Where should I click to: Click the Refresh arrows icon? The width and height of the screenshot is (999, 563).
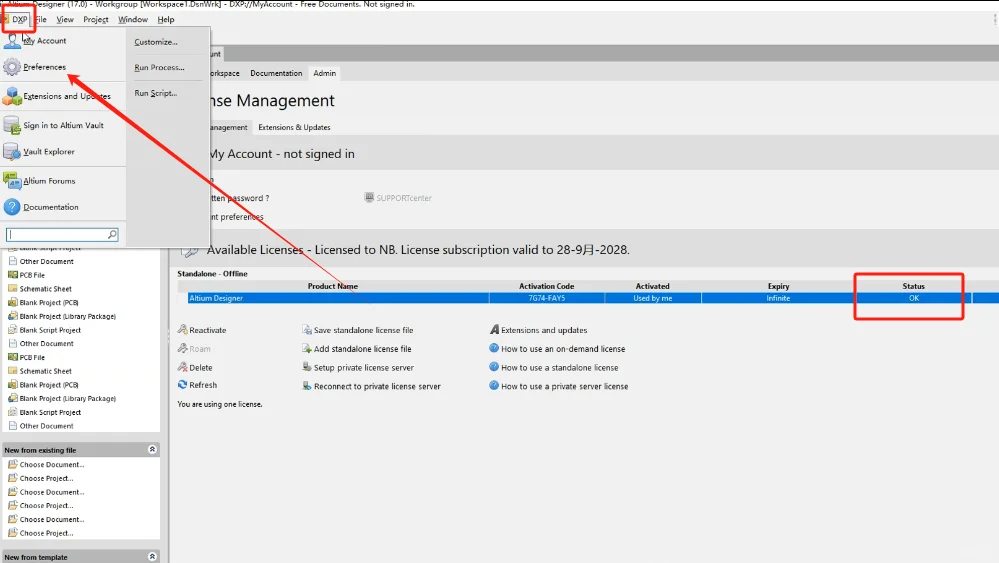pyautogui.click(x=182, y=385)
